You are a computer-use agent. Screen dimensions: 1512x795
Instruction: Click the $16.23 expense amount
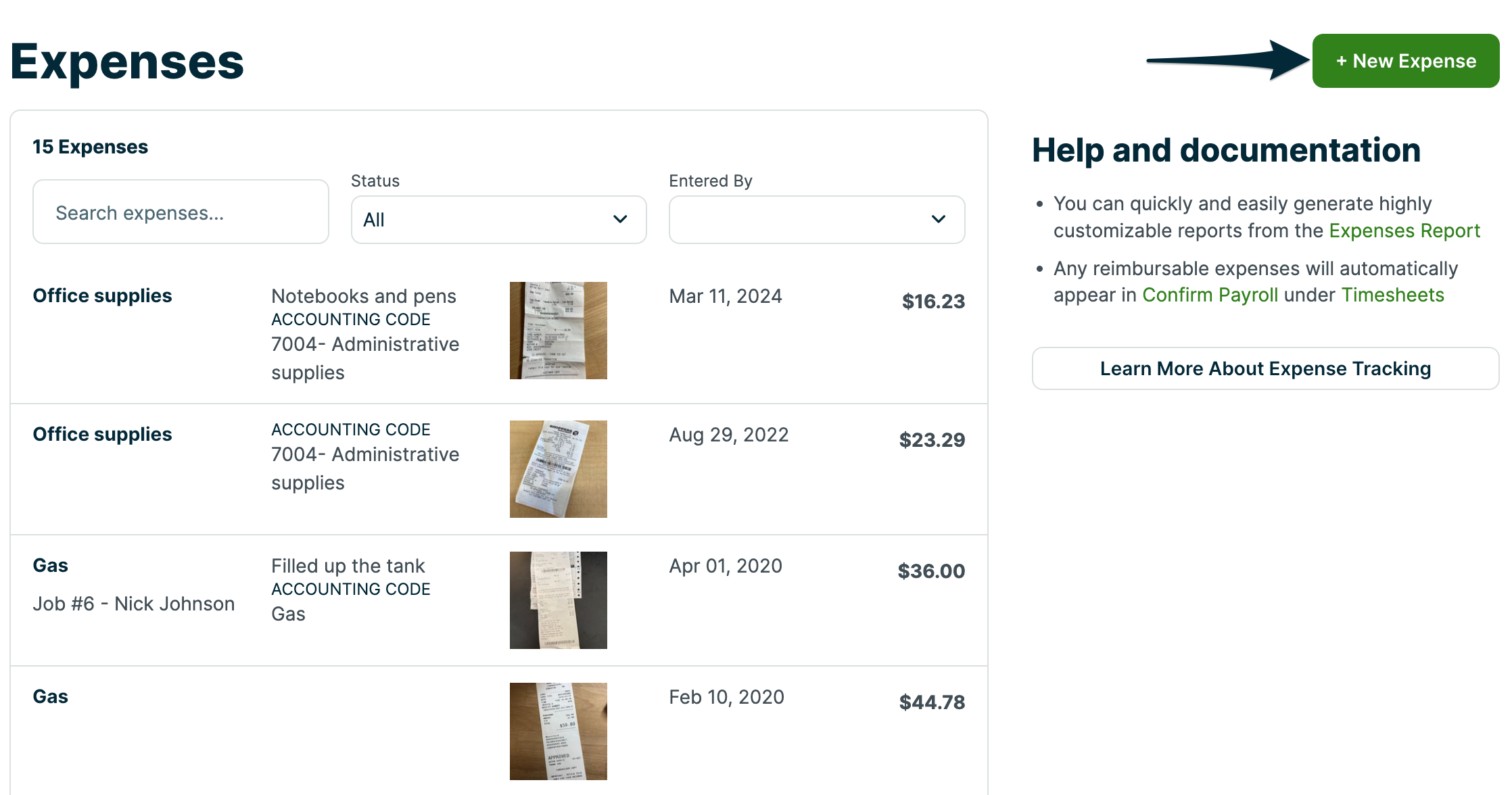[x=932, y=302]
